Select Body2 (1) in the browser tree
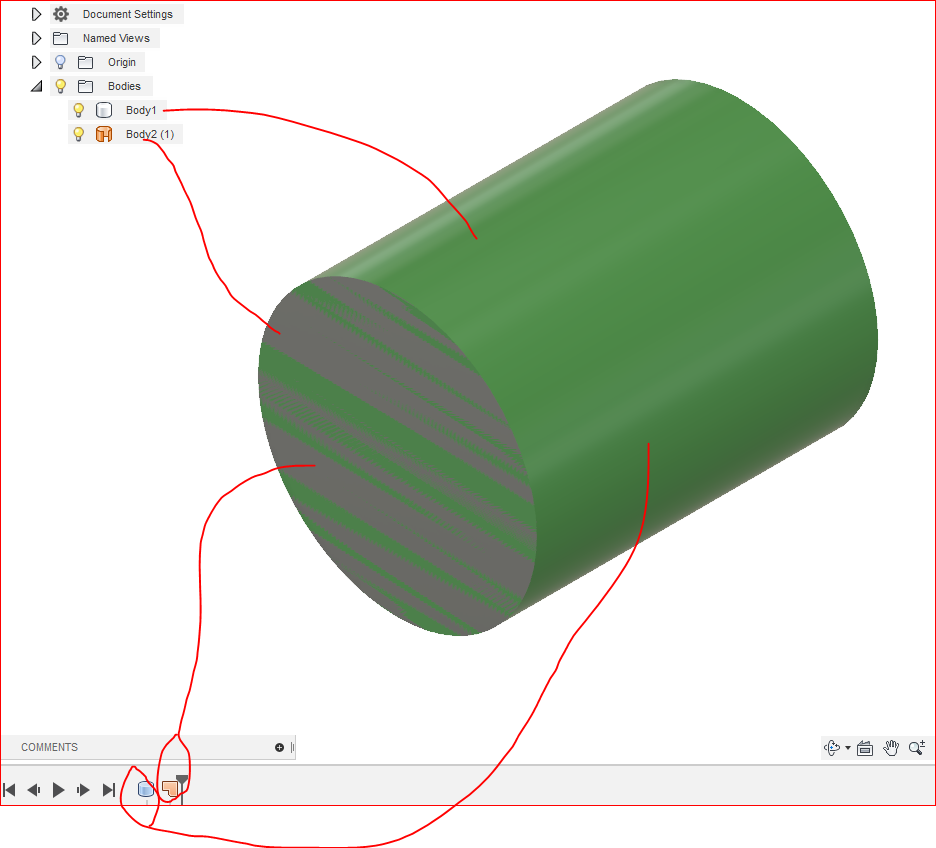Viewport: 936px width, 848px height. (149, 134)
